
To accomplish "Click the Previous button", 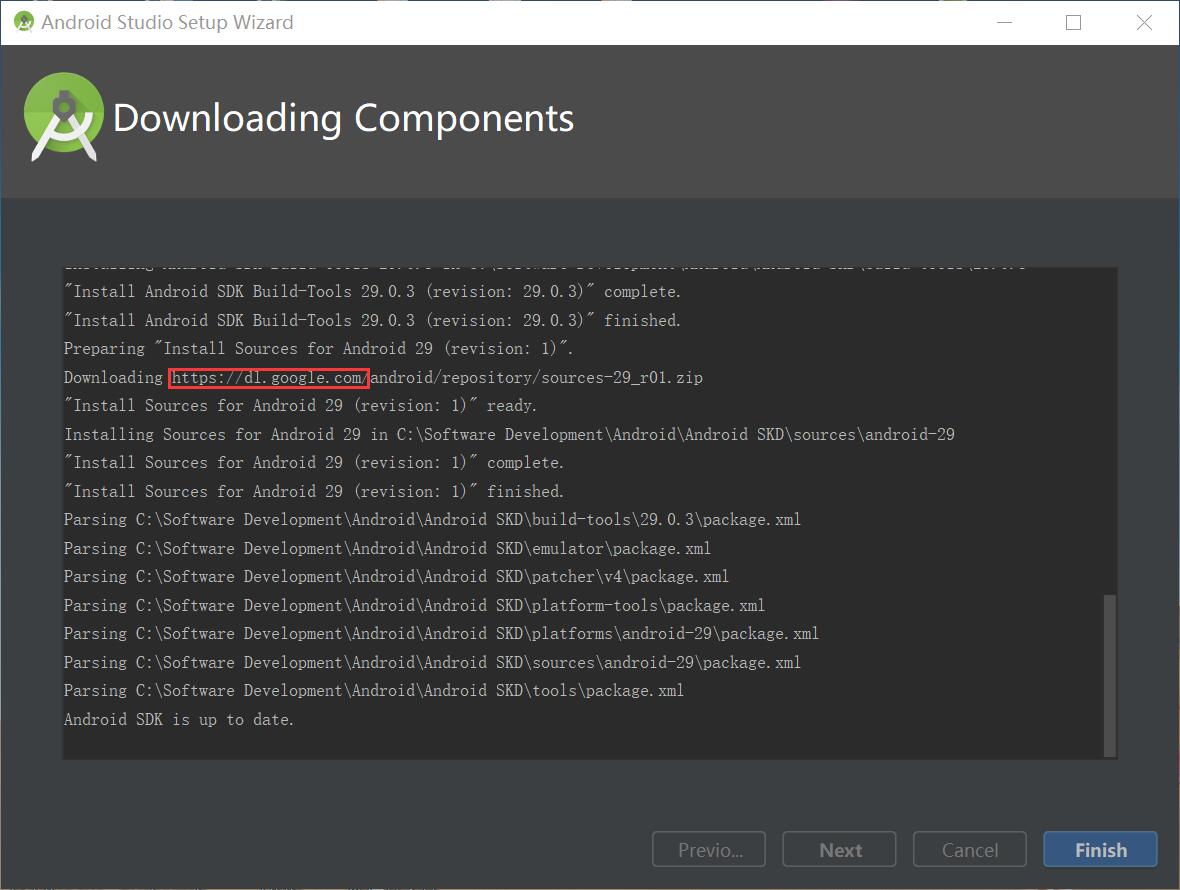I will pyautogui.click(x=709, y=850).
